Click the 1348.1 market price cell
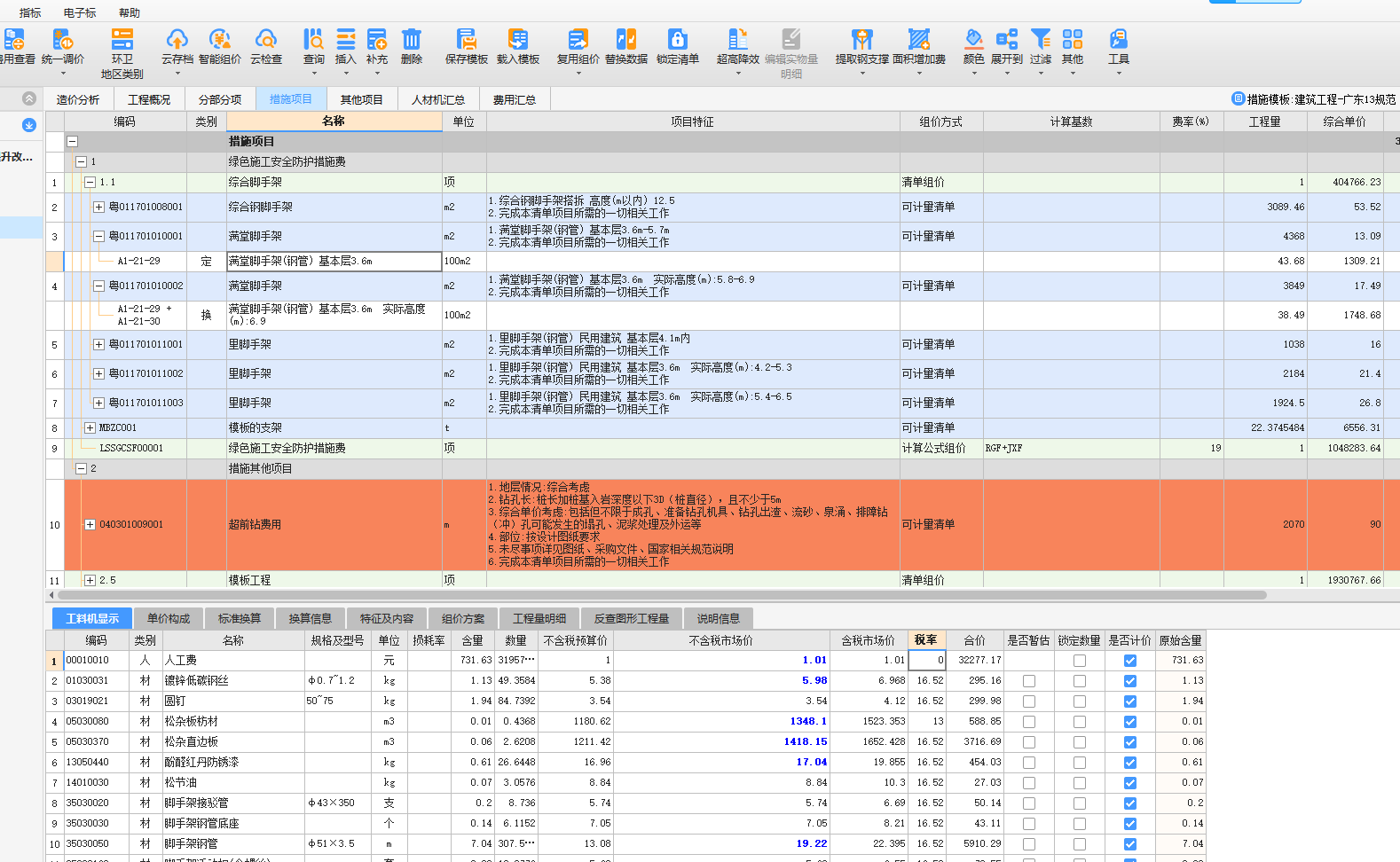Viewport: 1400px width, 862px height. [720, 722]
